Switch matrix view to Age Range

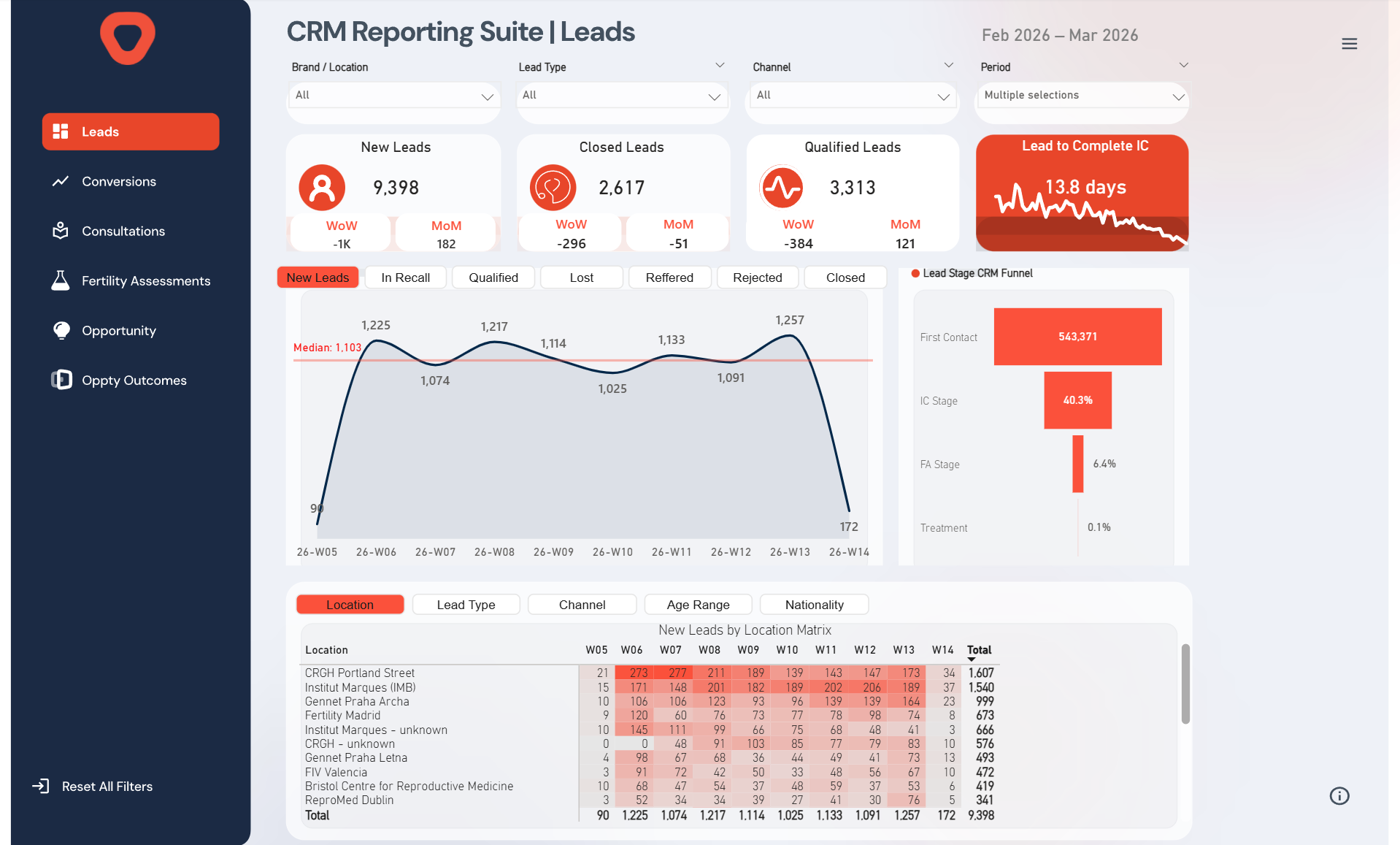(697, 604)
